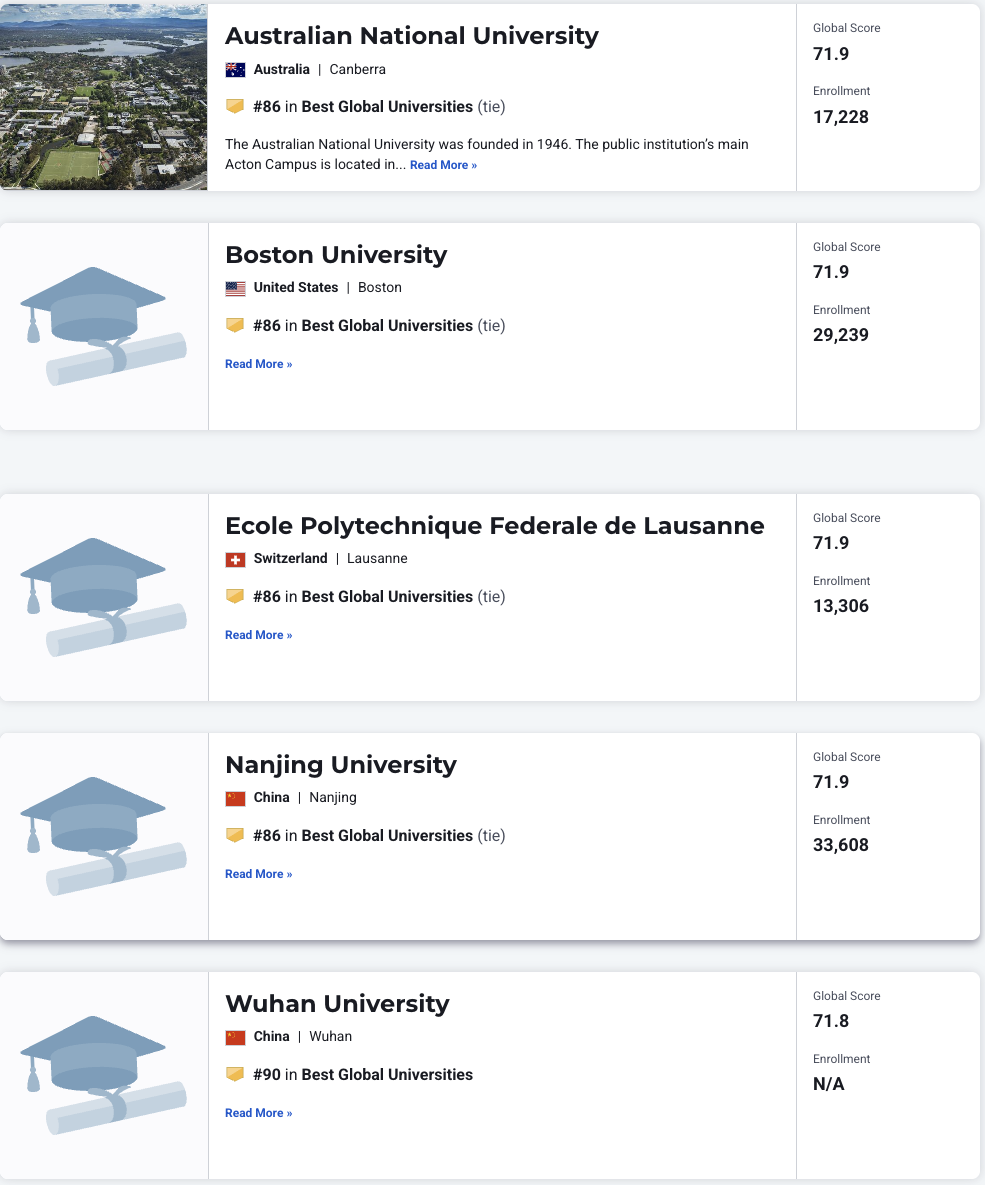Viewport: 985px width, 1185px height.
Task: Open Ecole Polytechnique Federale de Lausanne title
Action: point(494,526)
